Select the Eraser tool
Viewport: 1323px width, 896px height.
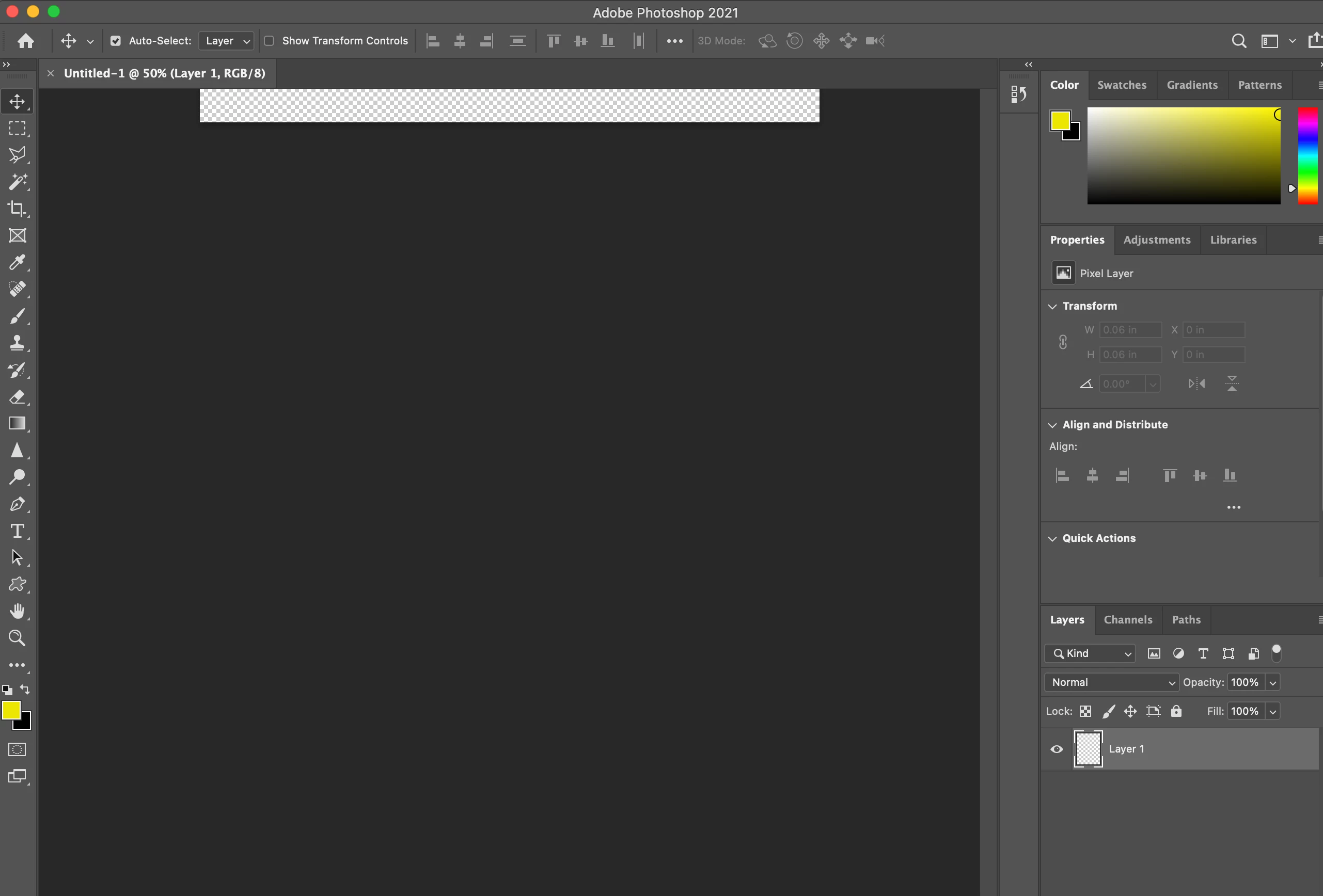[17, 396]
